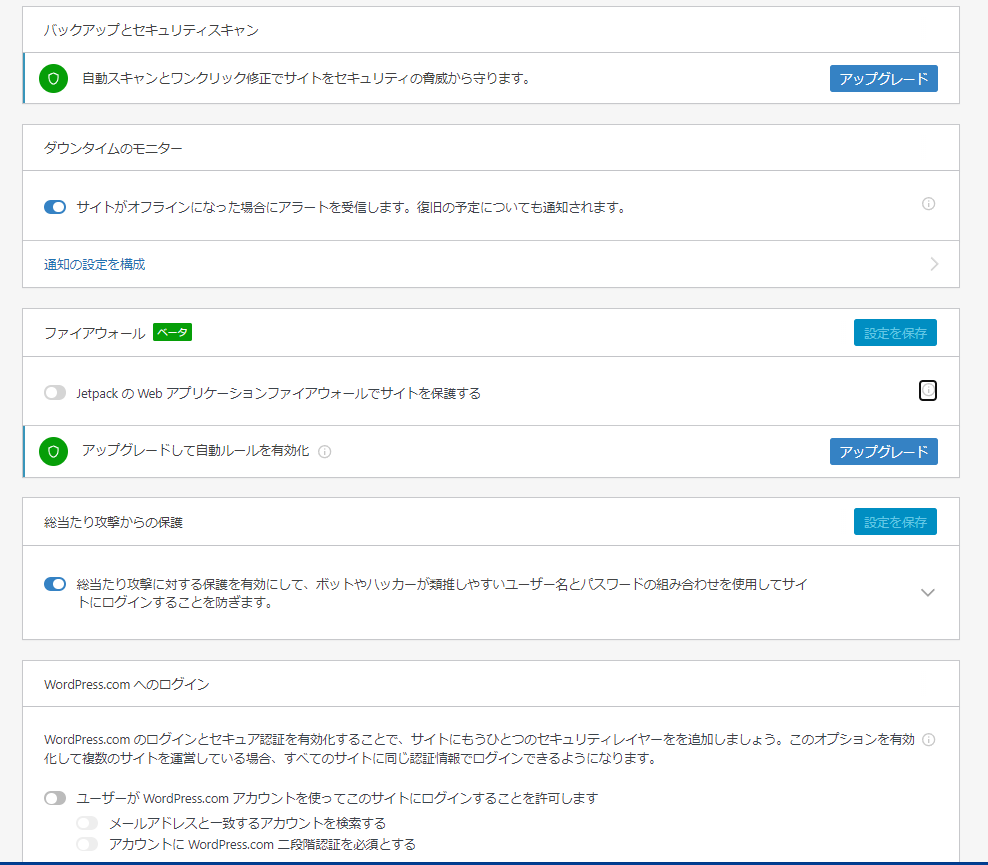This screenshot has width=988, height=865.
Task: Open the info icon for the downtime monitor alert
Action: [928, 203]
